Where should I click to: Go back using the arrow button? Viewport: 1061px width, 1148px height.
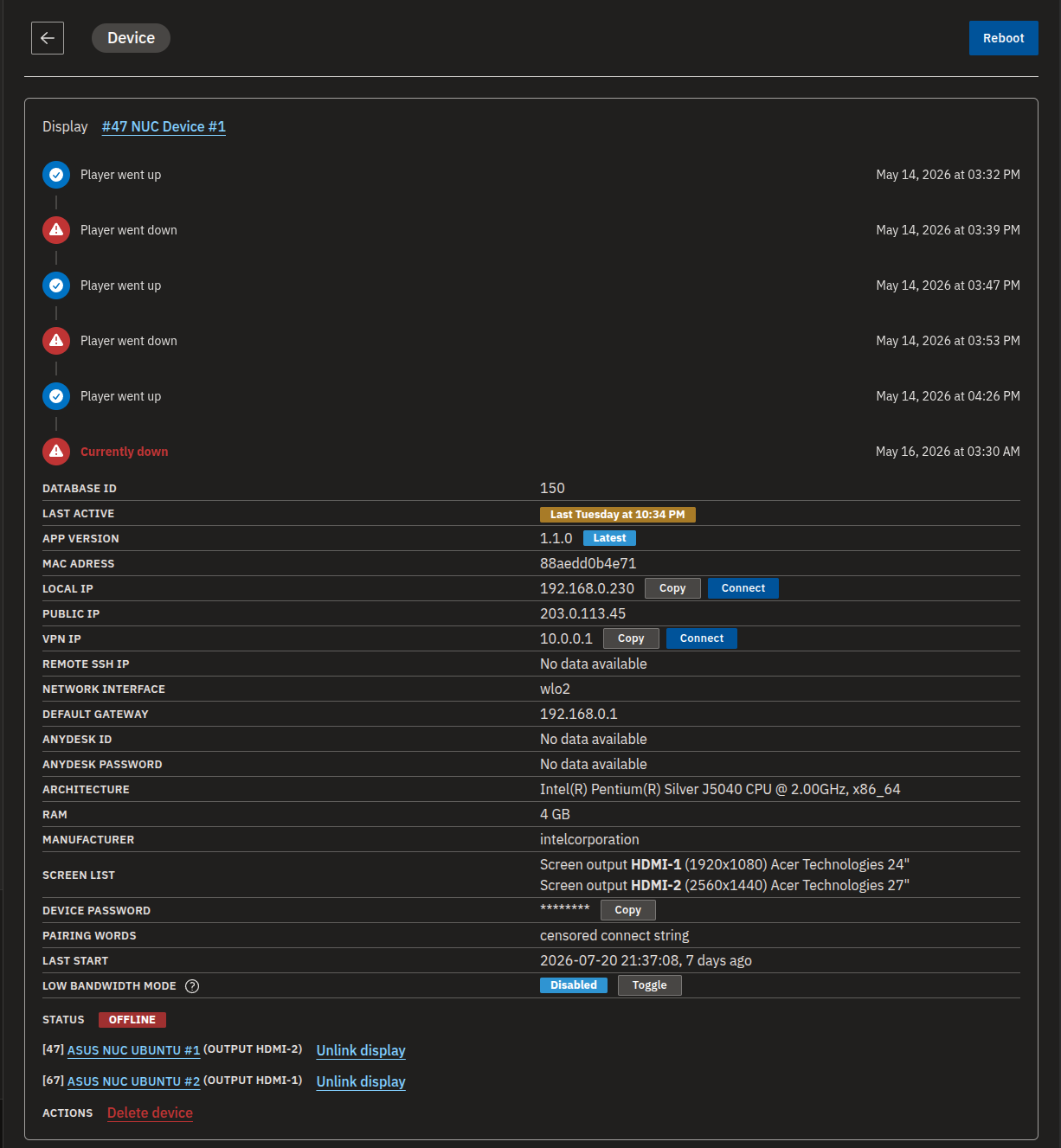pos(48,38)
